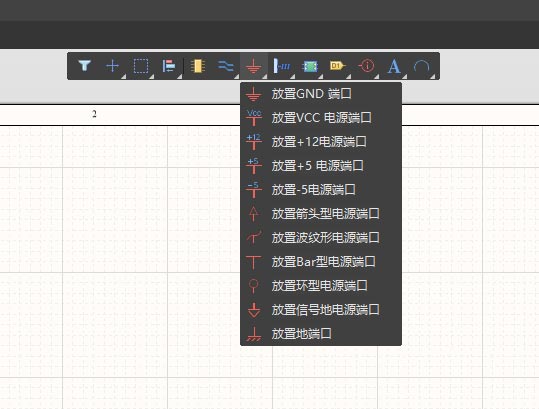Pick 放置信号地电源端口 menu entry

(321, 310)
